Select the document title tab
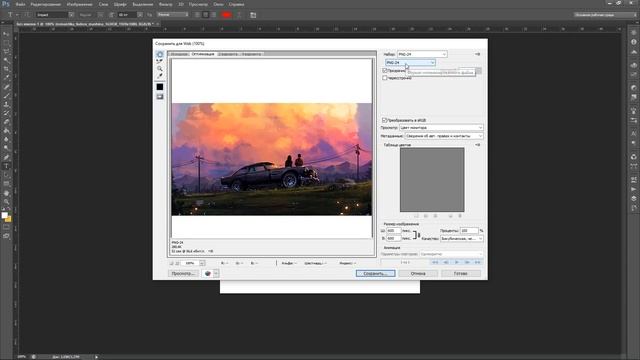The height and width of the screenshot is (360, 640). click(x=85, y=24)
